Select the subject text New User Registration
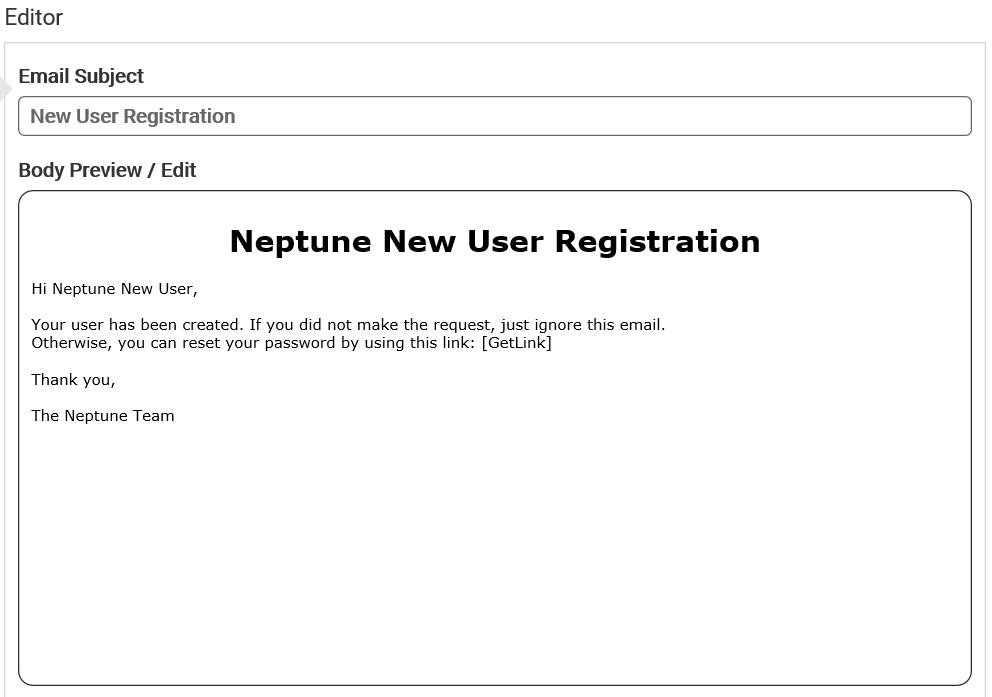 (x=132, y=116)
